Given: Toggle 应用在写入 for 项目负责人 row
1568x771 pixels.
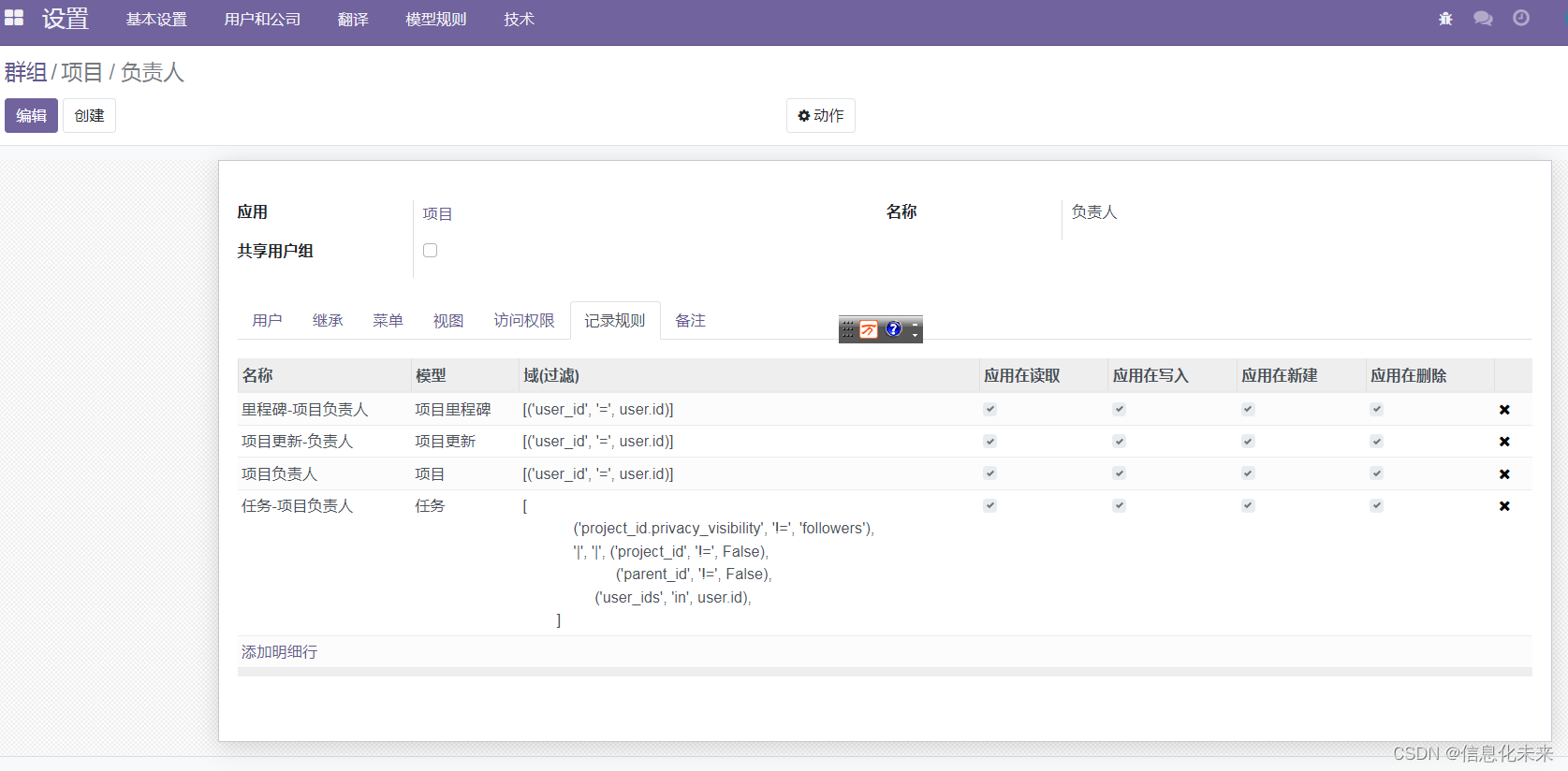Looking at the screenshot, I should 1119,473.
